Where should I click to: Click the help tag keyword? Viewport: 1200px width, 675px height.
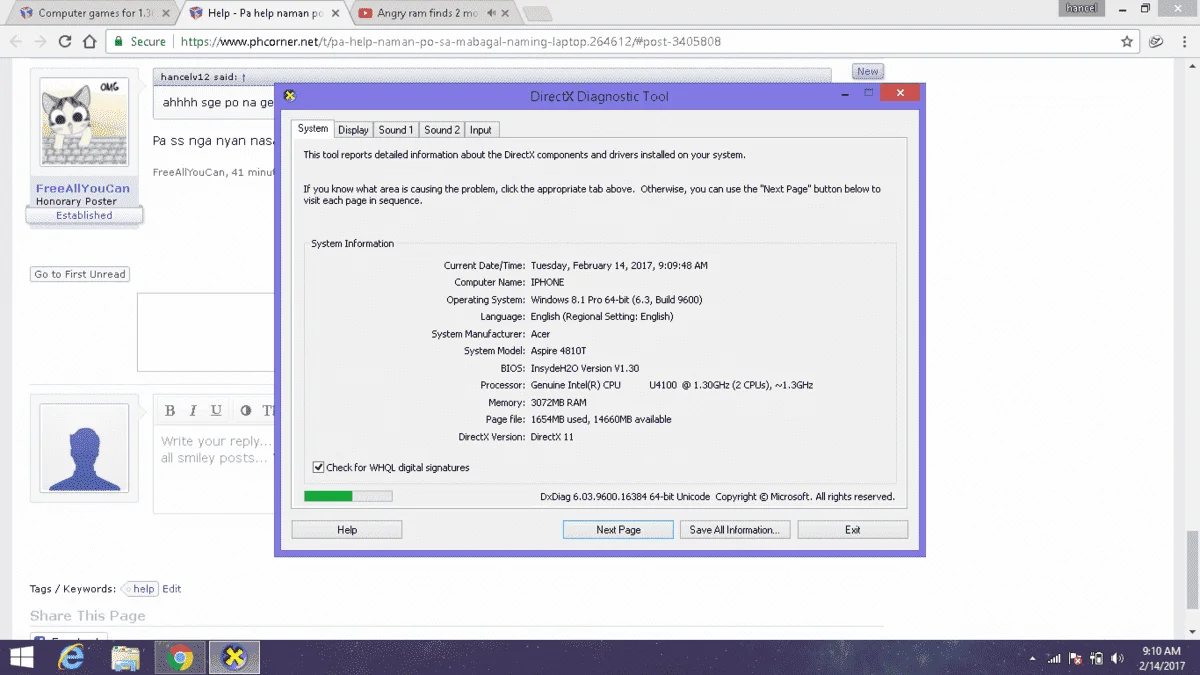coord(144,589)
